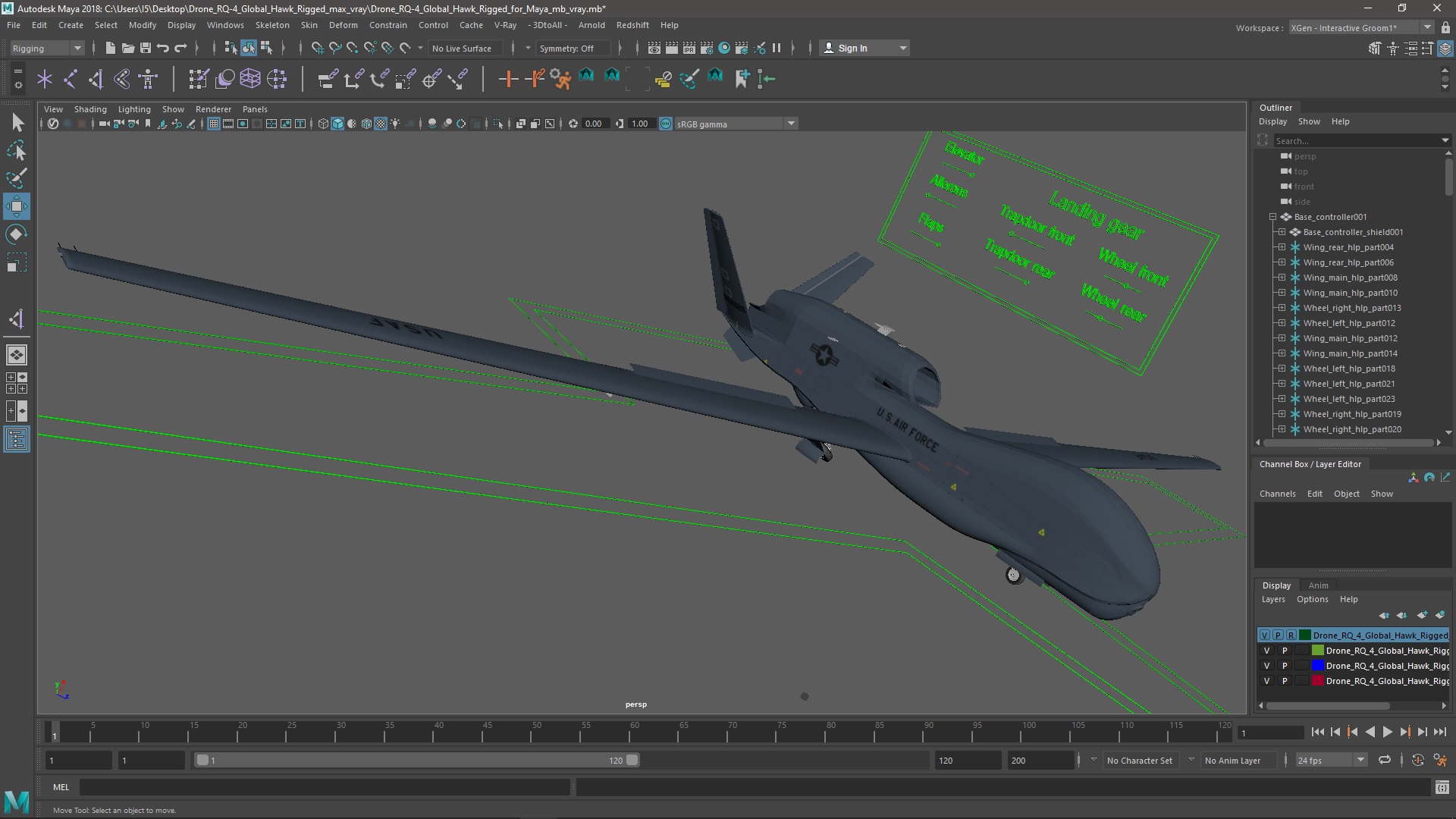The height and width of the screenshot is (819, 1456).
Task: Click the Create Lattice shelf icon
Action: [249, 79]
